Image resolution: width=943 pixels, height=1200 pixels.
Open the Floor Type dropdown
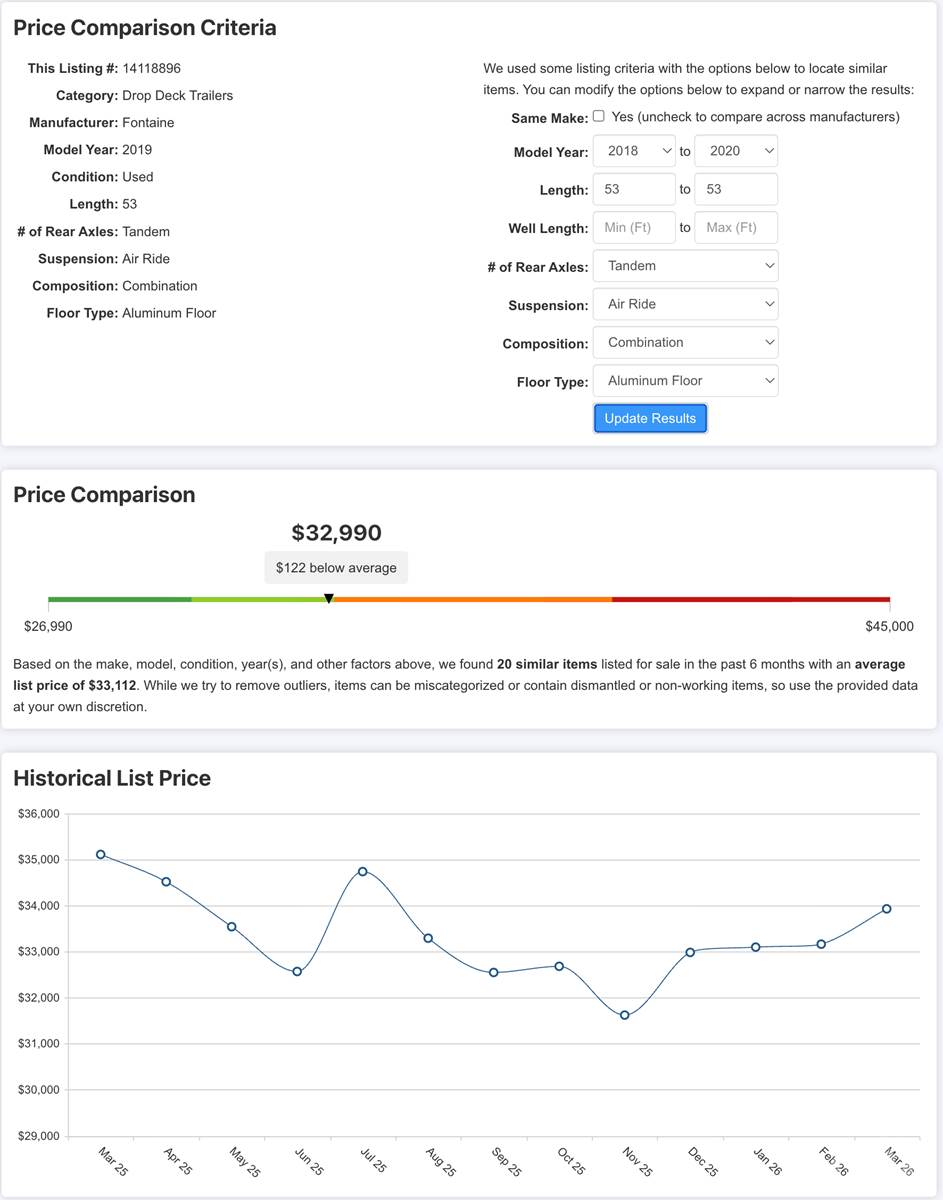(685, 381)
